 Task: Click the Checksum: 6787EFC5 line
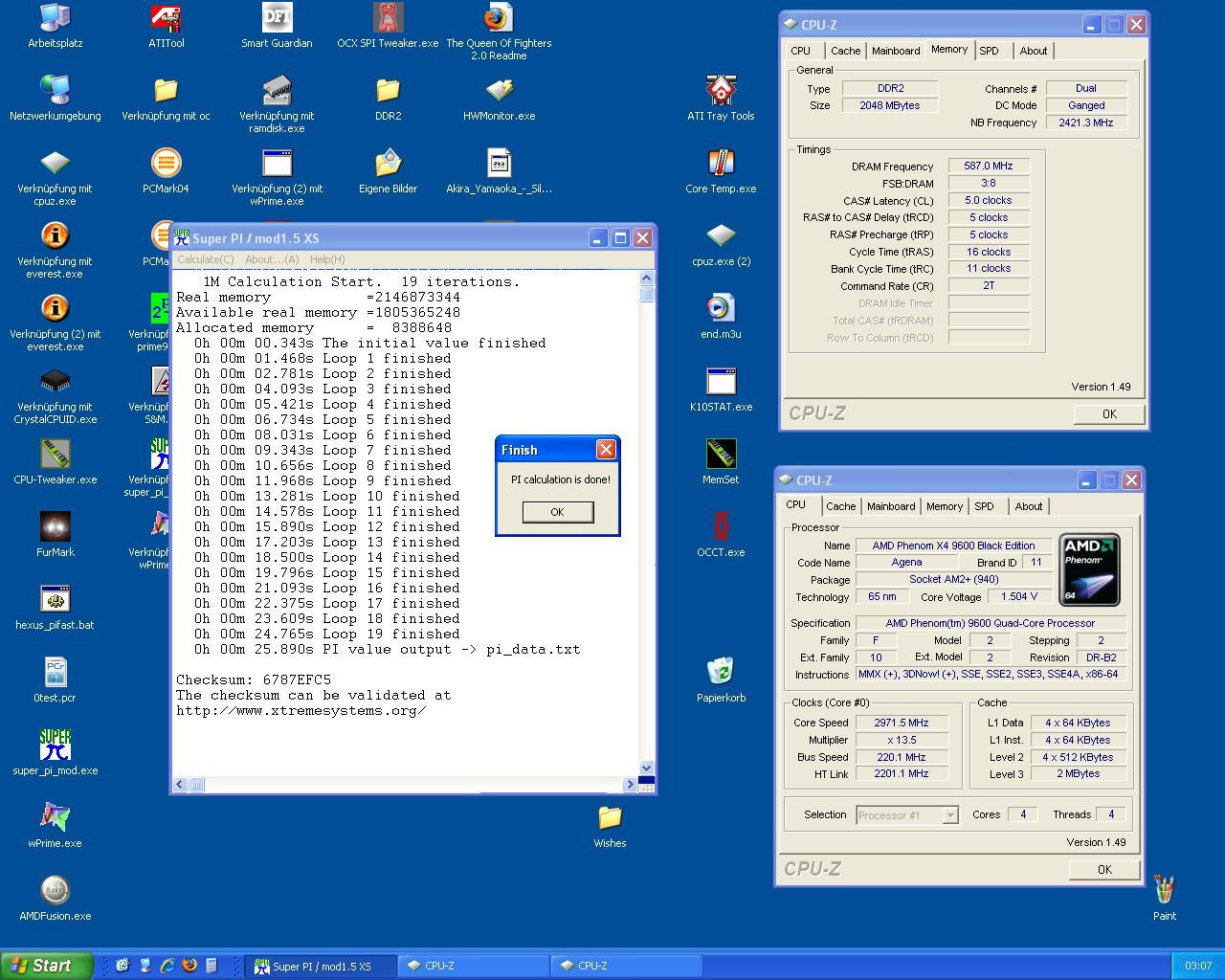tap(254, 679)
